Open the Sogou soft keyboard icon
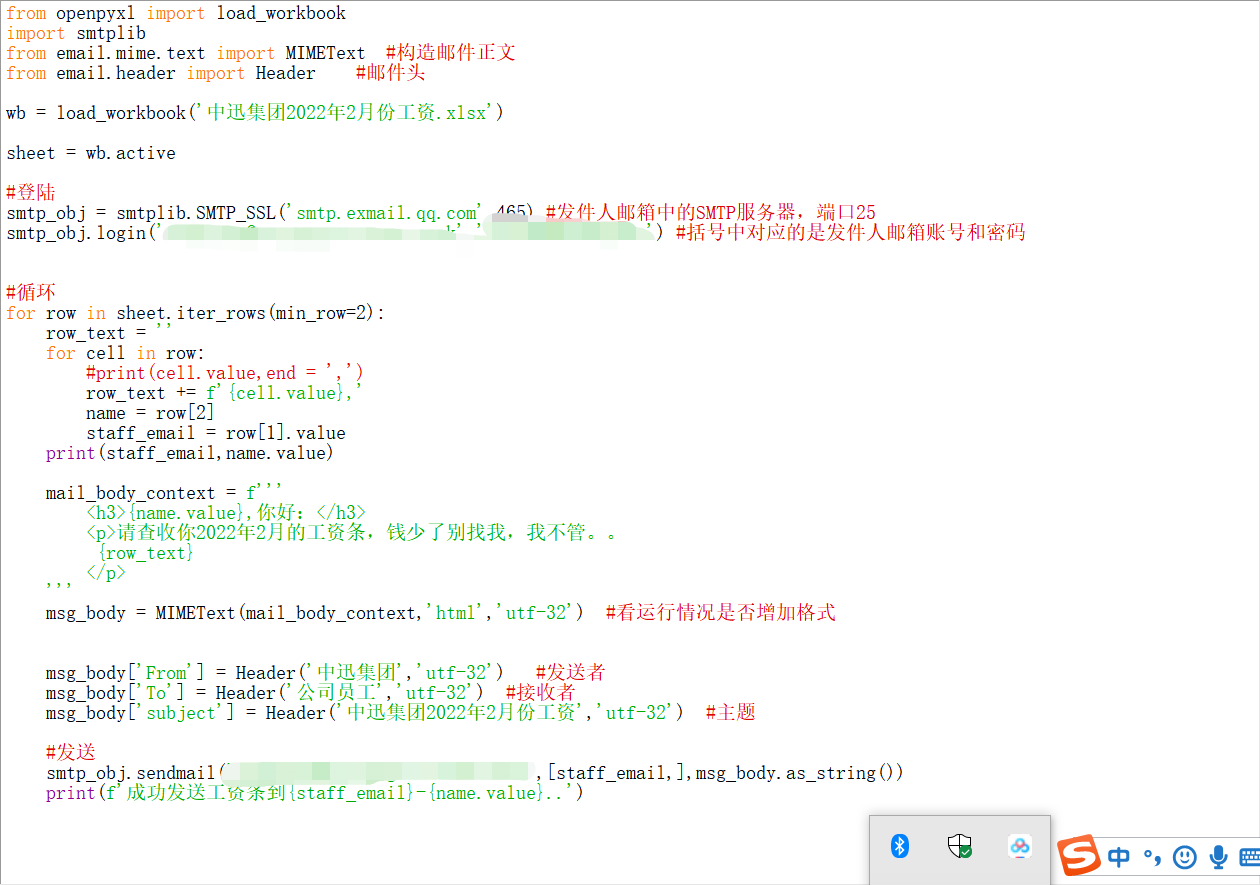The width and height of the screenshot is (1260, 885). (x=1249, y=857)
